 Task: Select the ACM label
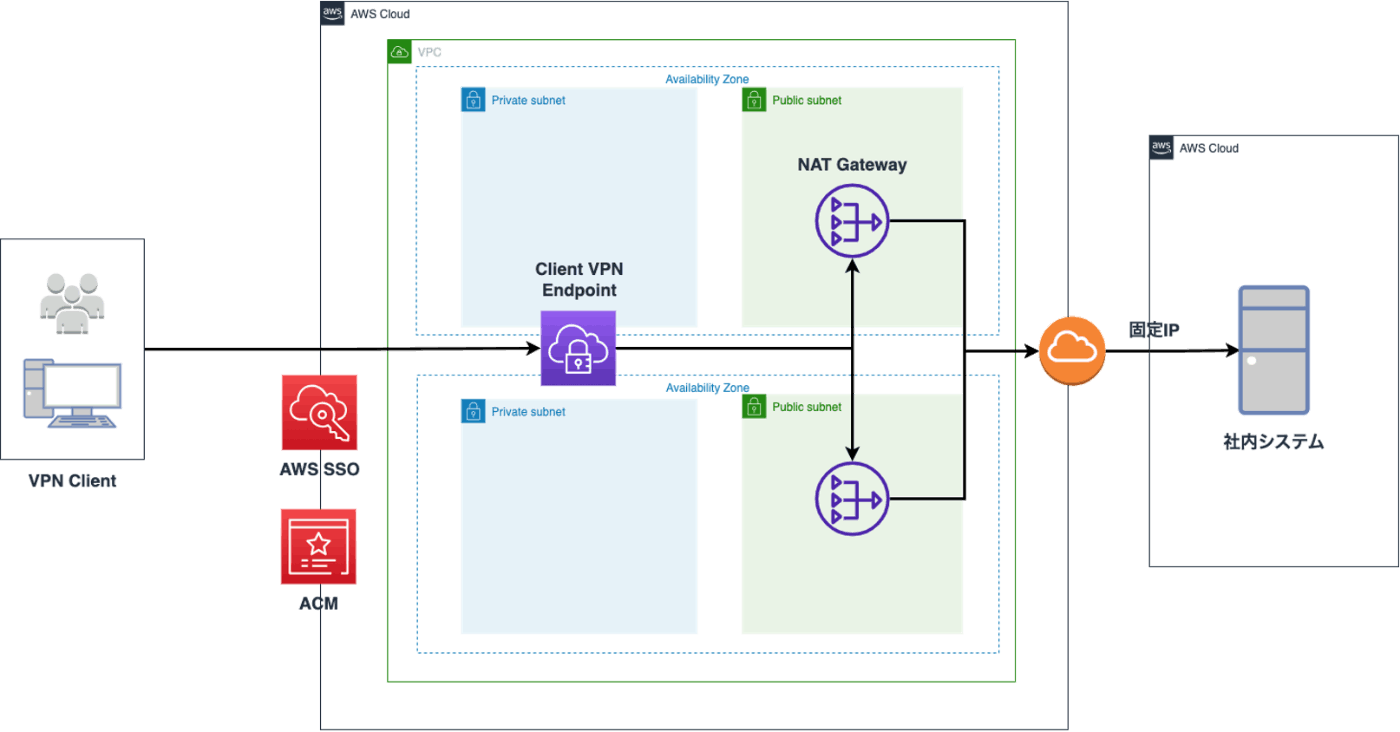[x=319, y=604]
